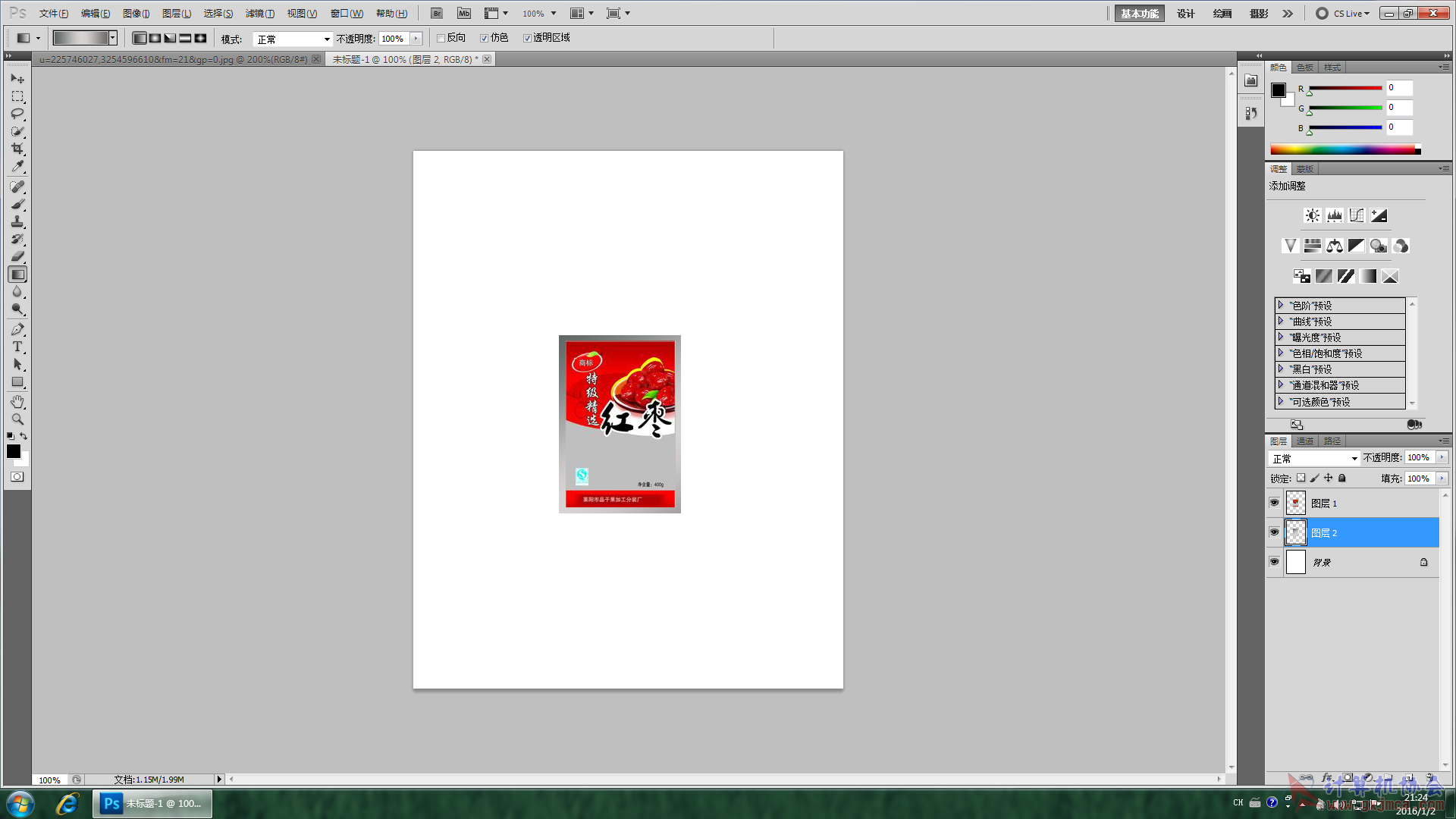Toggle lock image pixels

click(1314, 479)
